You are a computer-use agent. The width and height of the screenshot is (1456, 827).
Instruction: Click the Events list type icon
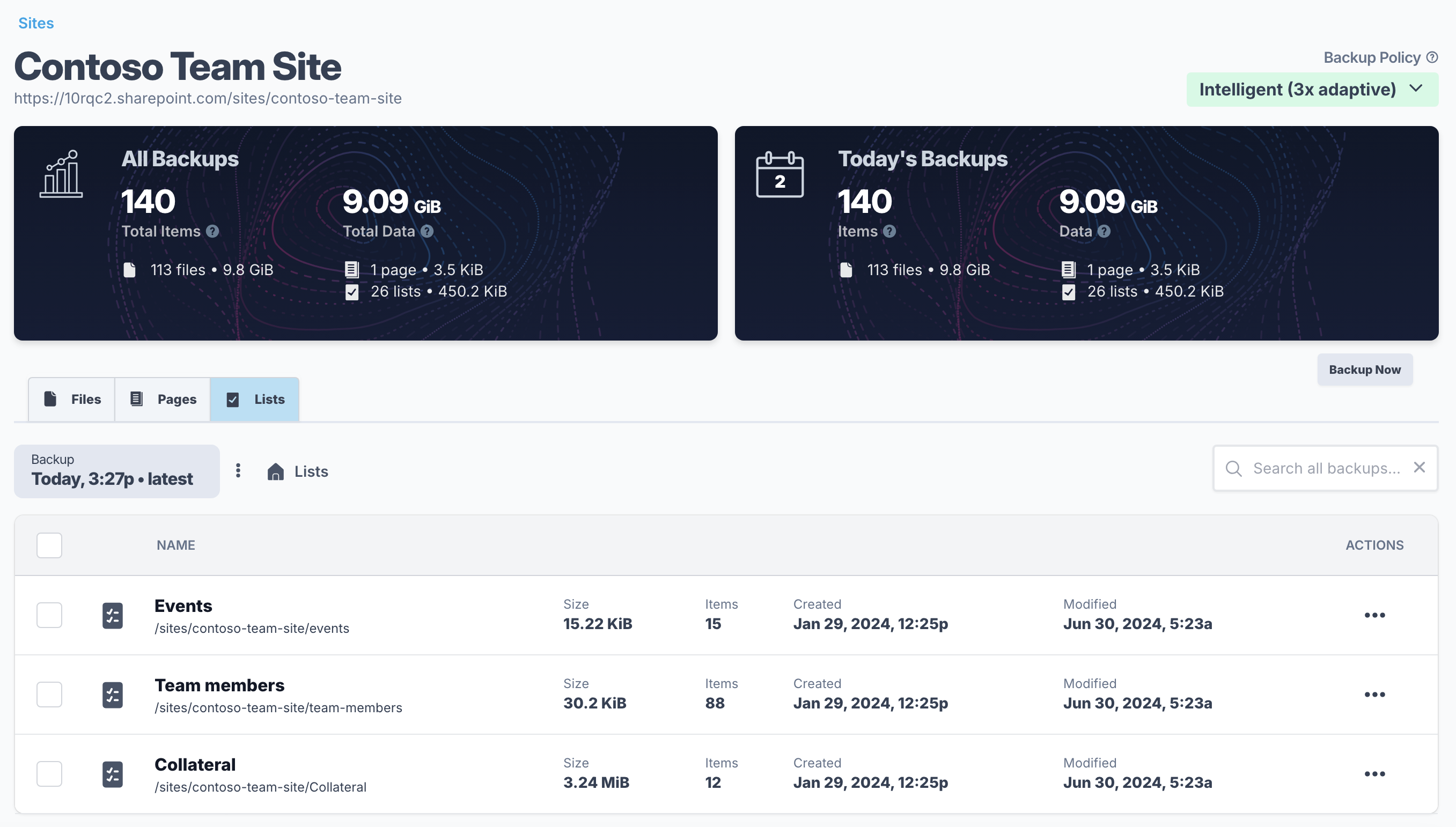[x=113, y=616]
